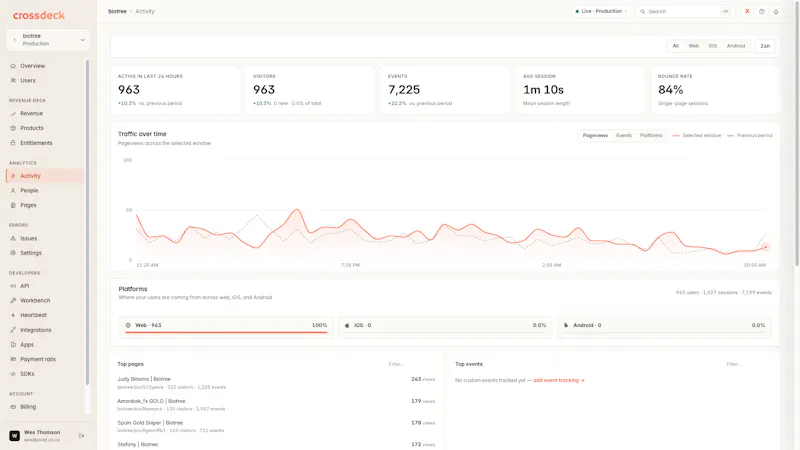
Task: Click the Avg session 1m 10s card
Action: point(580,90)
